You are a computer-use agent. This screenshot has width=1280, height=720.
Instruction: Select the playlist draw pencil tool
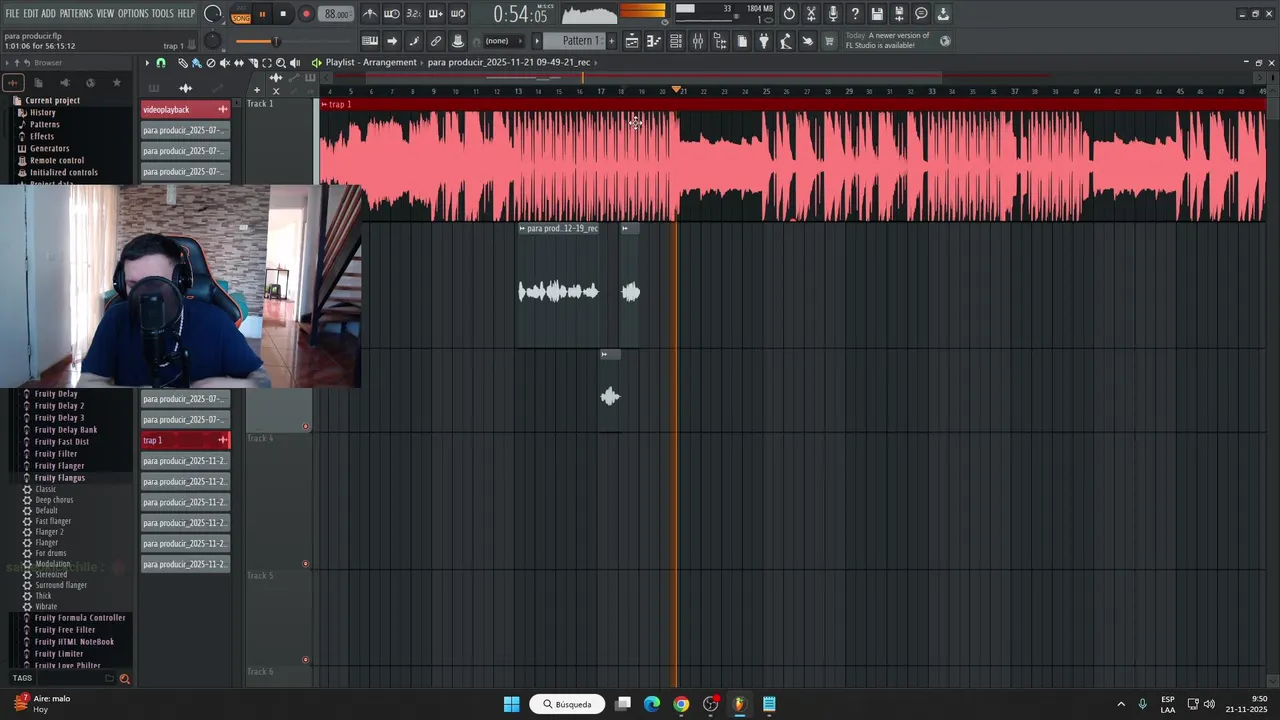point(183,63)
